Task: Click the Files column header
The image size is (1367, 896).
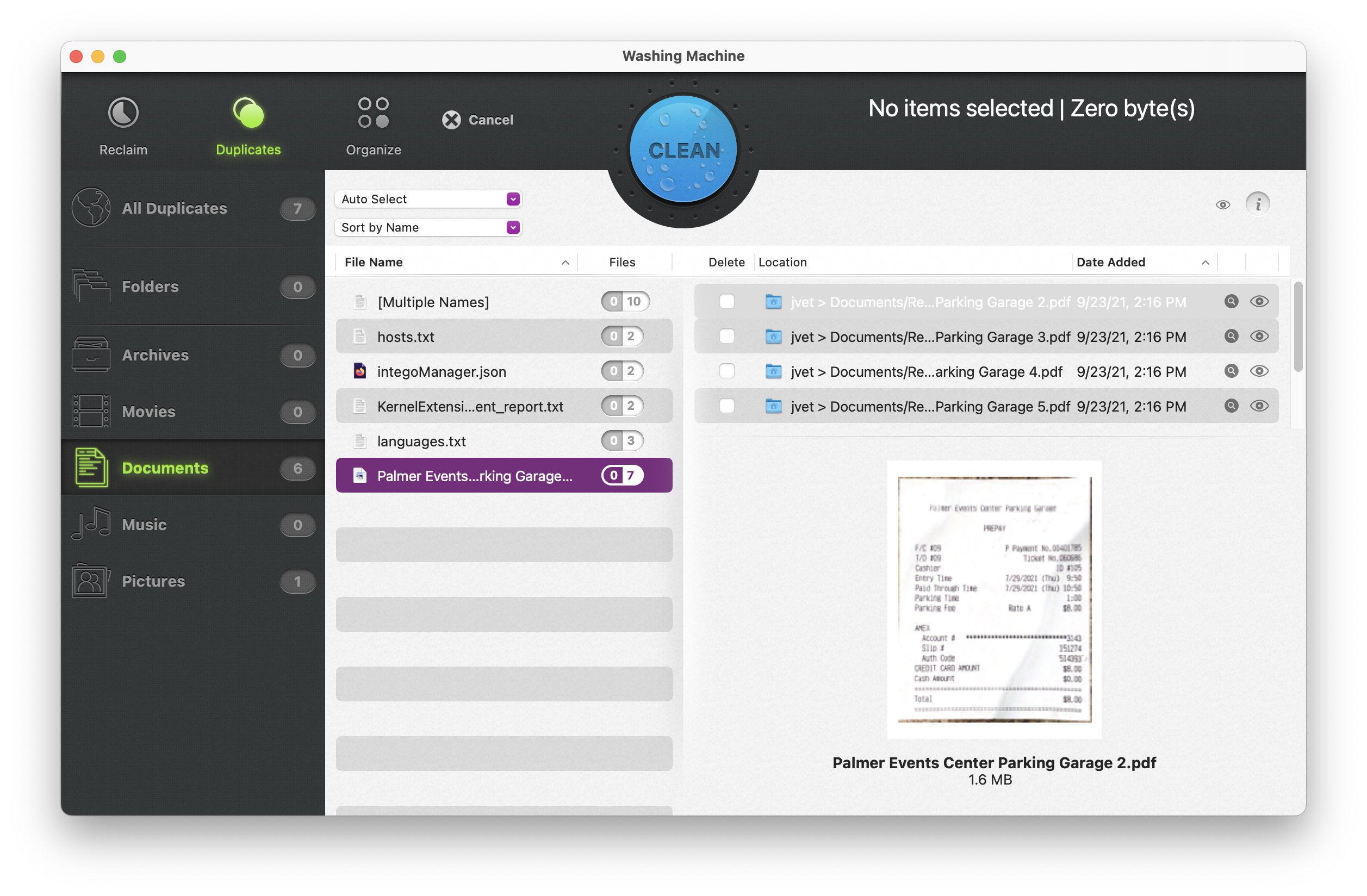Action: [x=622, y=262]
